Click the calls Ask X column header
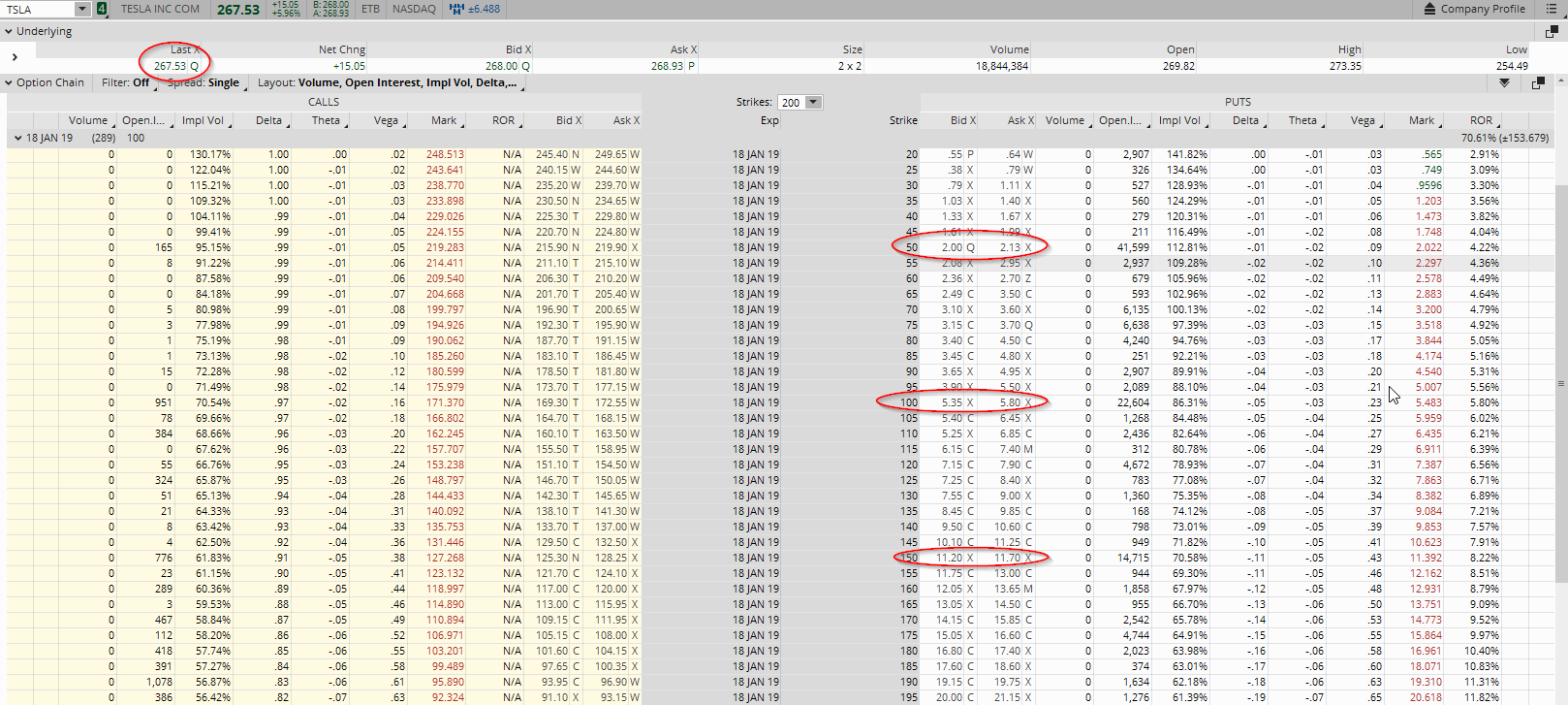This screenshot has height=705, width=1568. click(x=626, y=120)
